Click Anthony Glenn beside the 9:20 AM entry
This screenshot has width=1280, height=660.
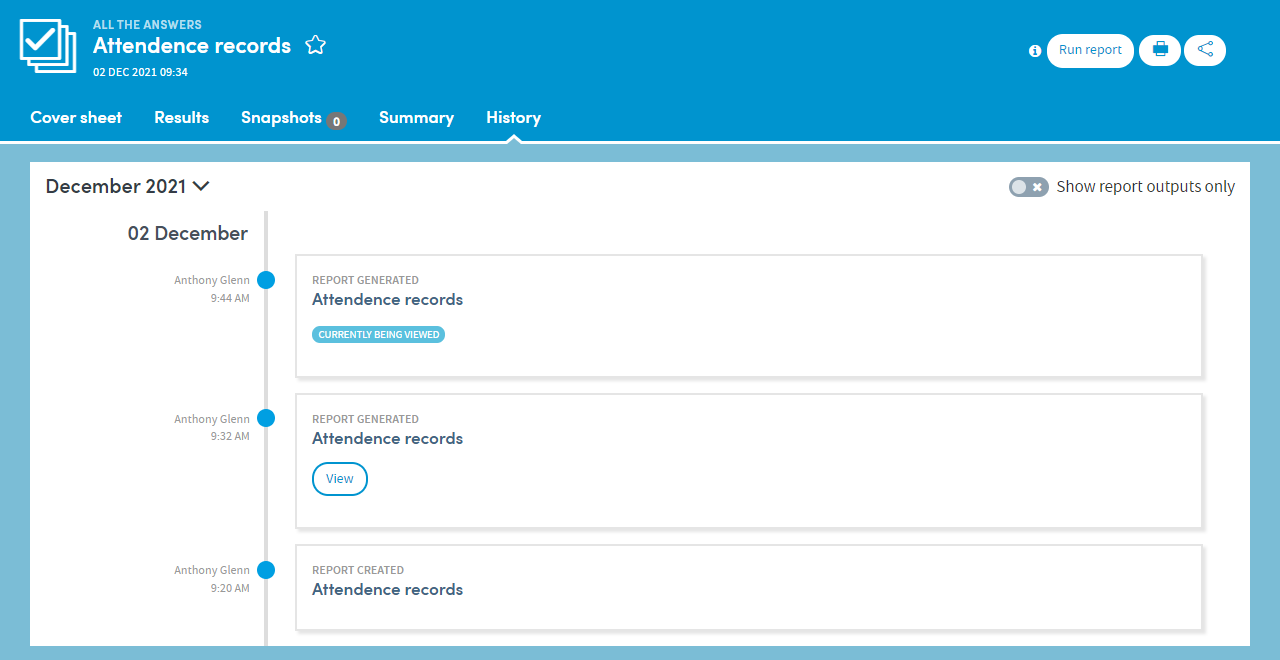pos(212,571)
